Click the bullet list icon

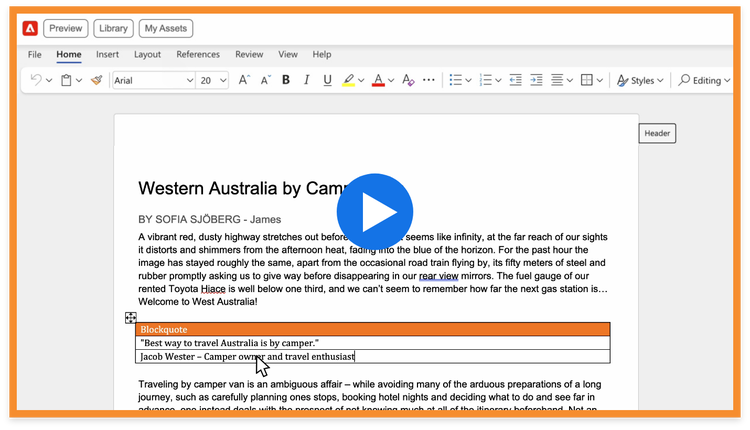tap(456, 80)
